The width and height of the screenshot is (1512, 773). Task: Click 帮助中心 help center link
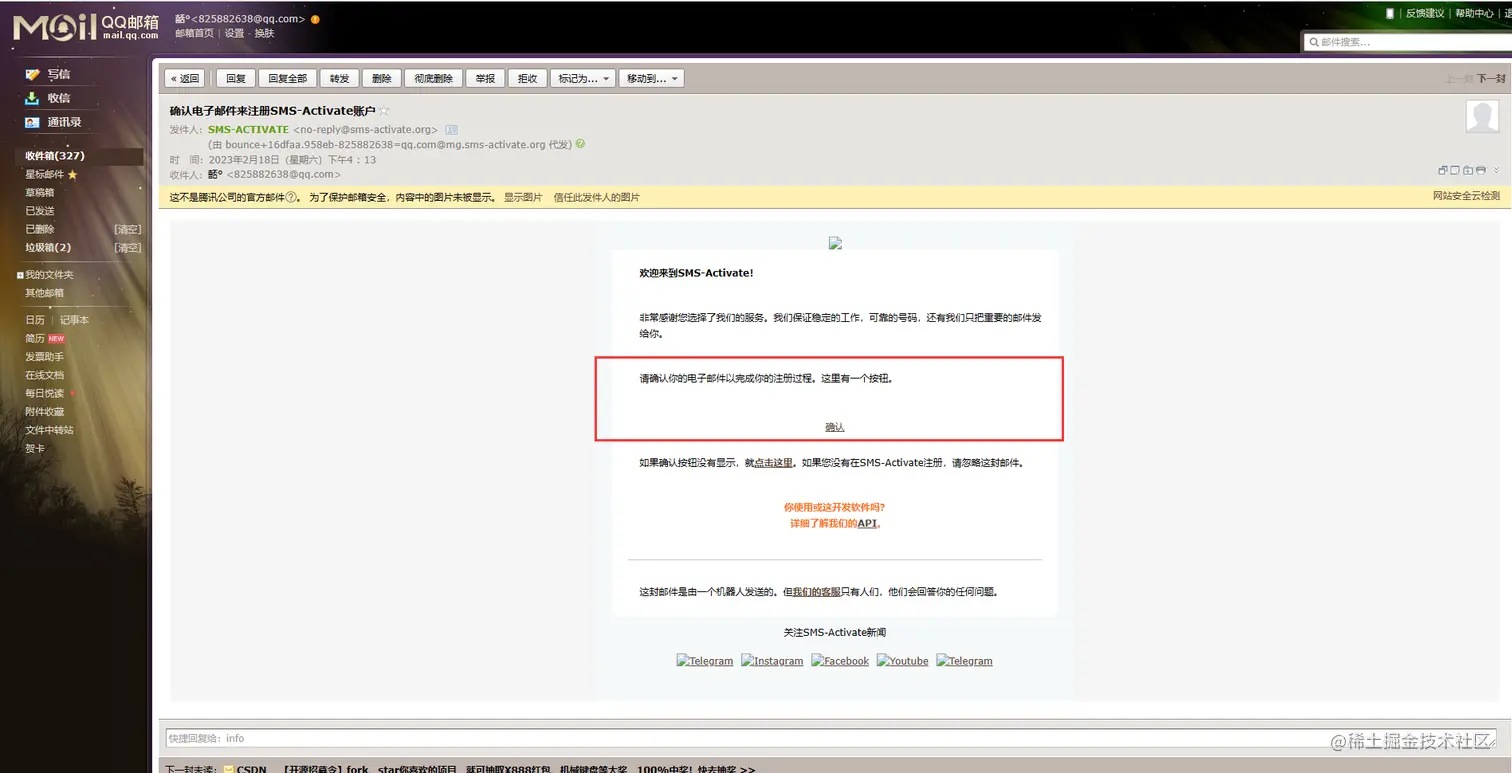[1475, 13]
